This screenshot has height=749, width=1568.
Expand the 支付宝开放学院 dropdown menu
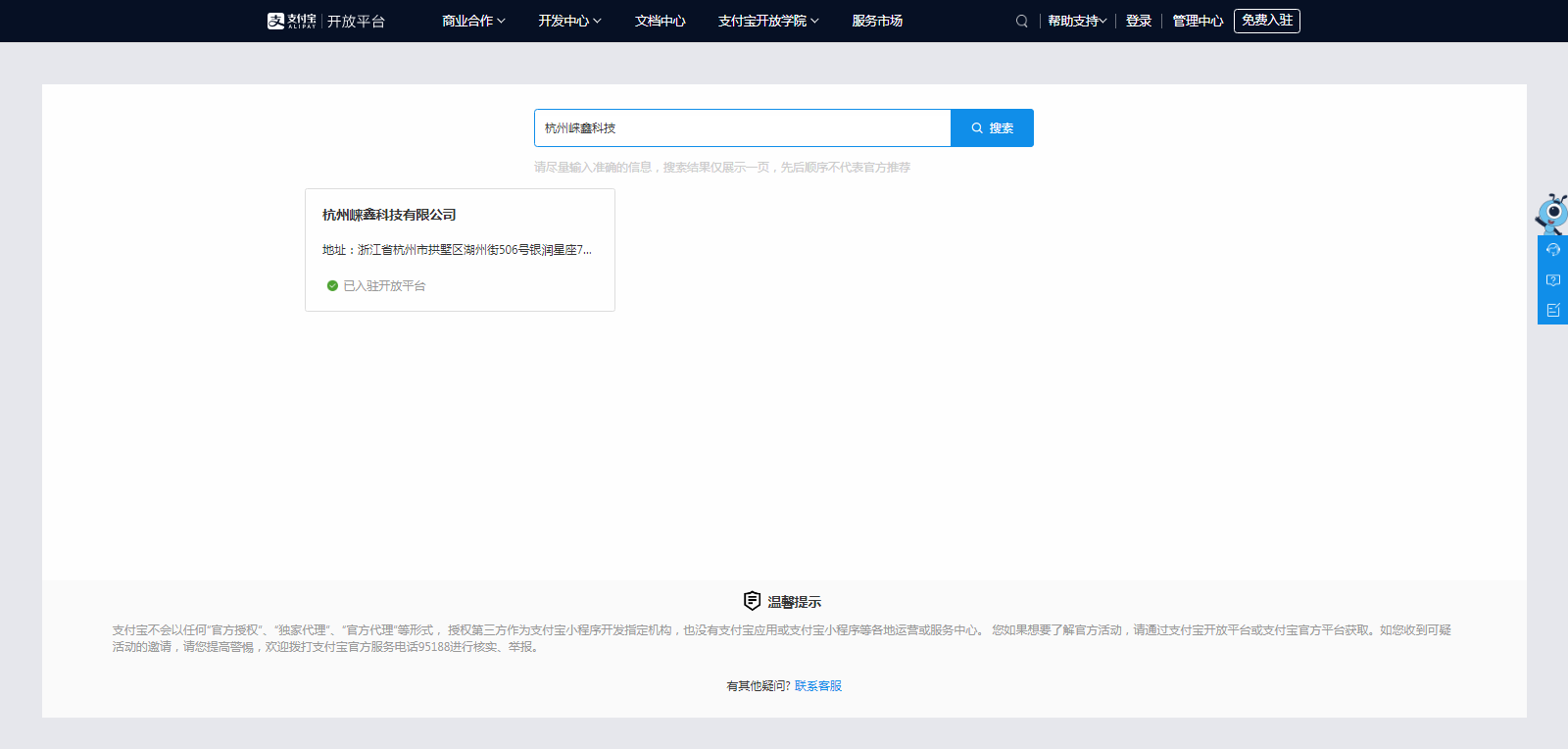[x=768, y=21]
